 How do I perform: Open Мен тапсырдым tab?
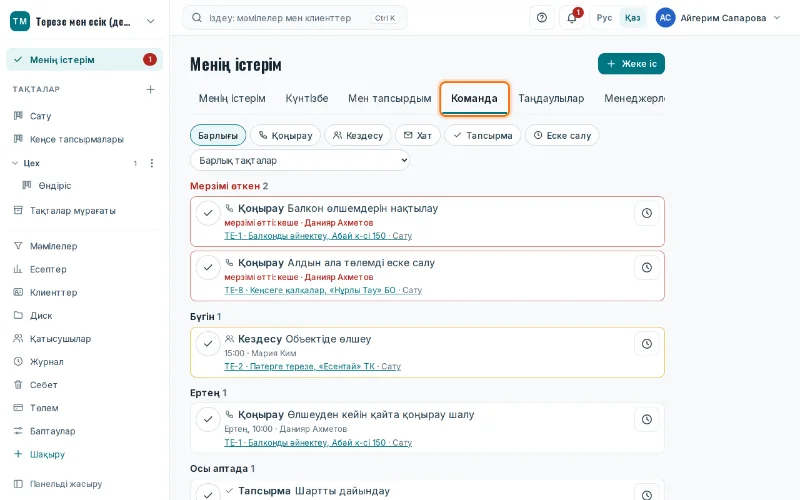coord(390,98)
